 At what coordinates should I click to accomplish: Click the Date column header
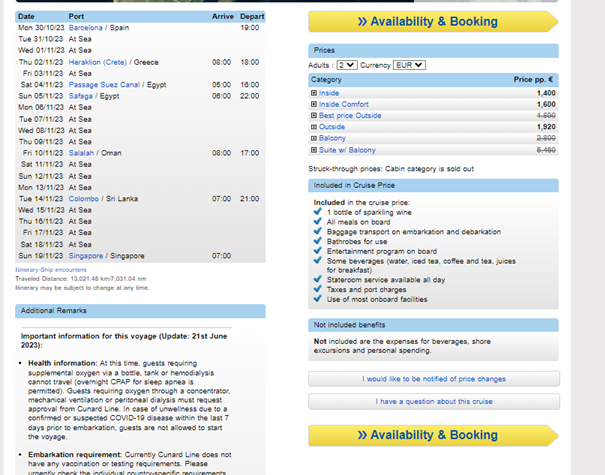[x=26, y=17]
